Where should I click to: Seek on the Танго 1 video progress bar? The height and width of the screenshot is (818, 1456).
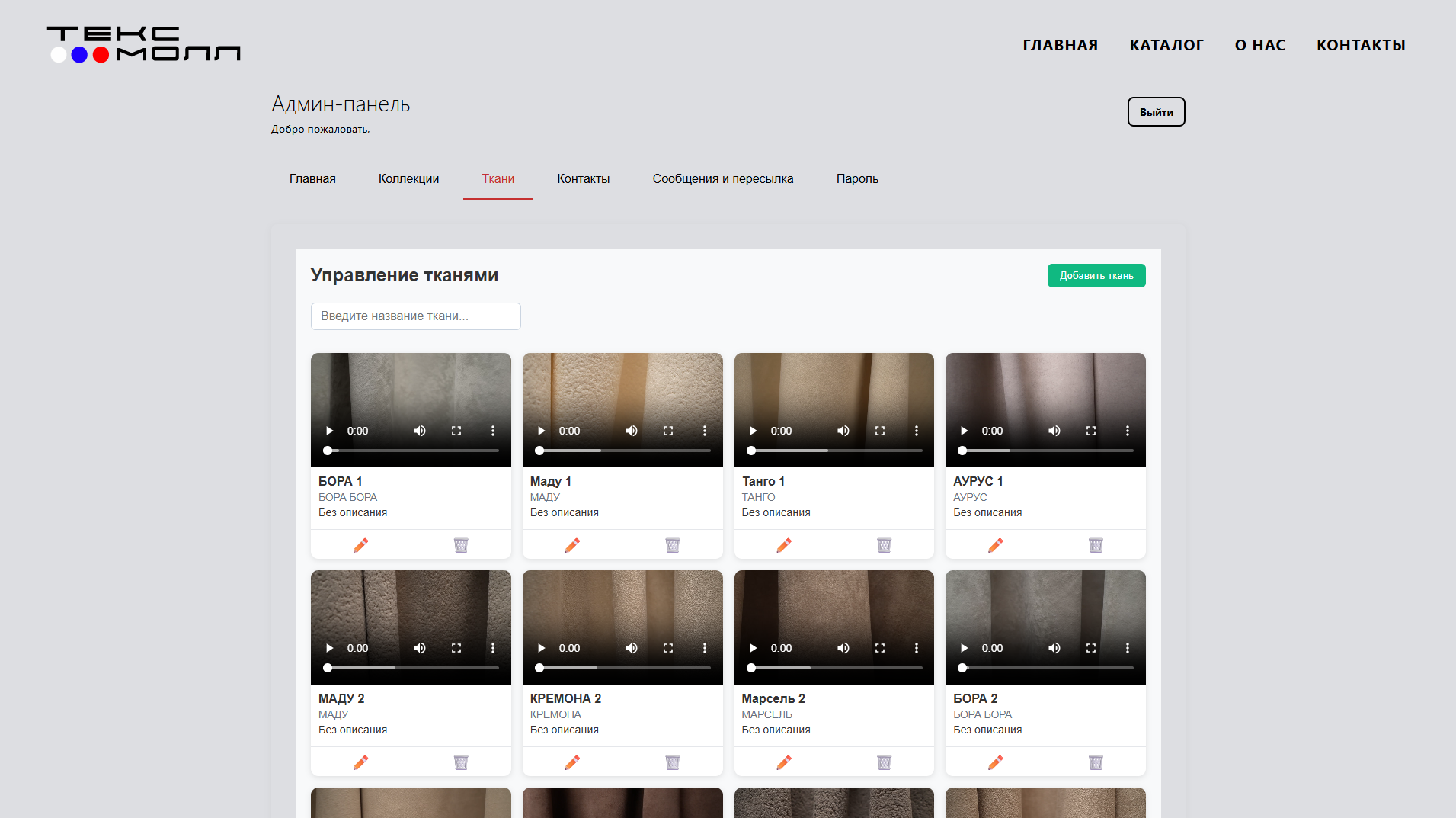point(837,451)
